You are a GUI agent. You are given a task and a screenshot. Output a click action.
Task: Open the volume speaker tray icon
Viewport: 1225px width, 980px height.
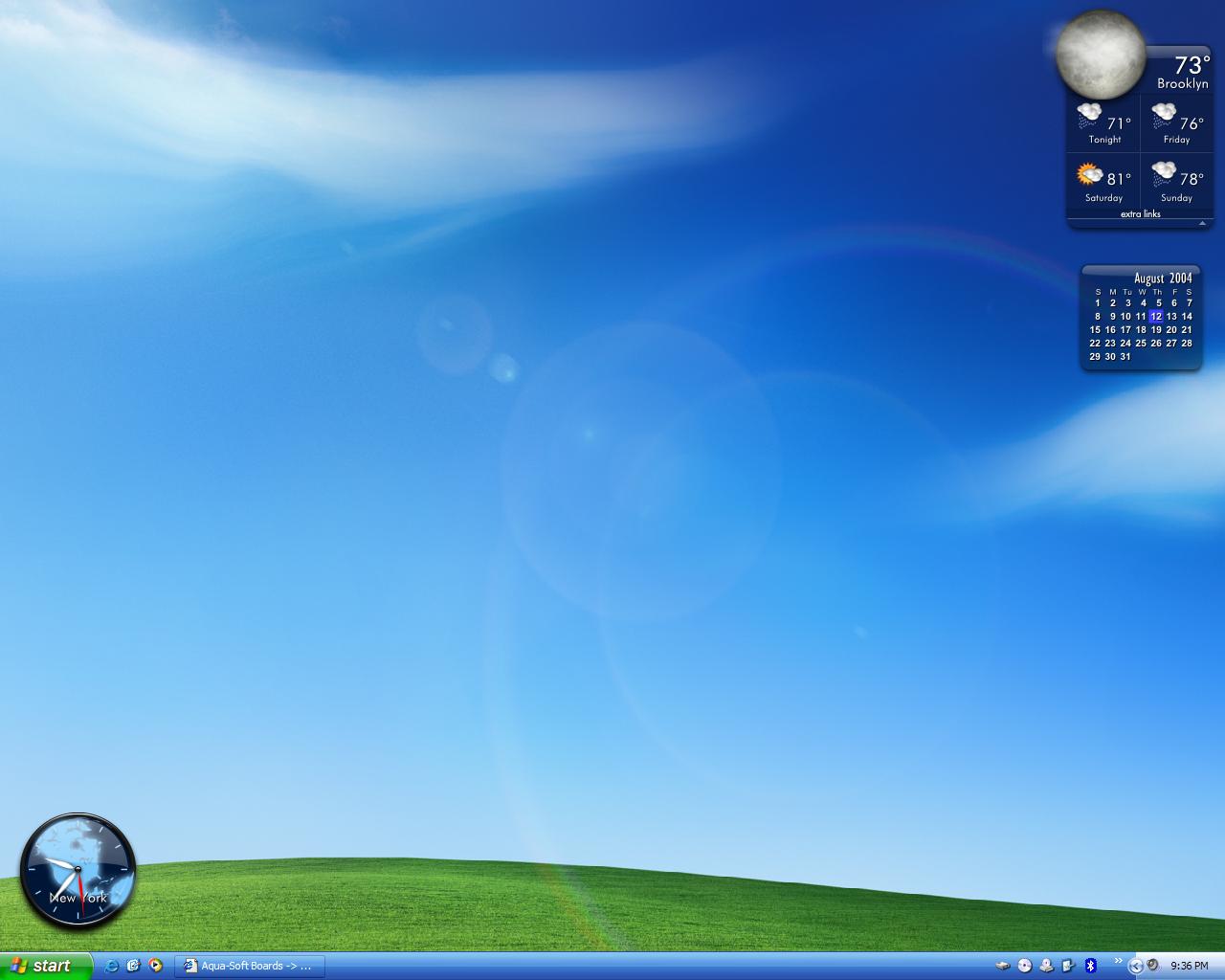[1153, 966]
